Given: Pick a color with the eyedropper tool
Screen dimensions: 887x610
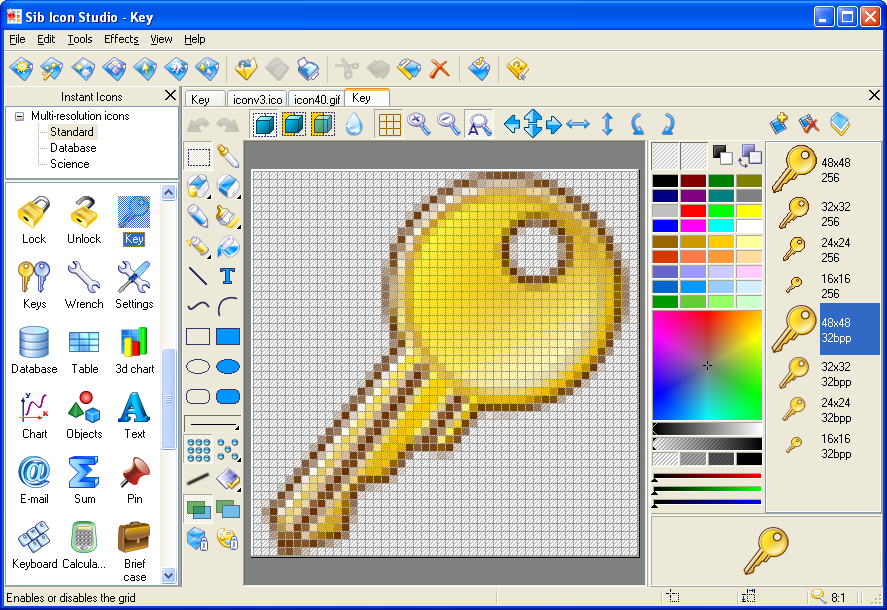Looking at the screenshot, I should coord(228,157).
